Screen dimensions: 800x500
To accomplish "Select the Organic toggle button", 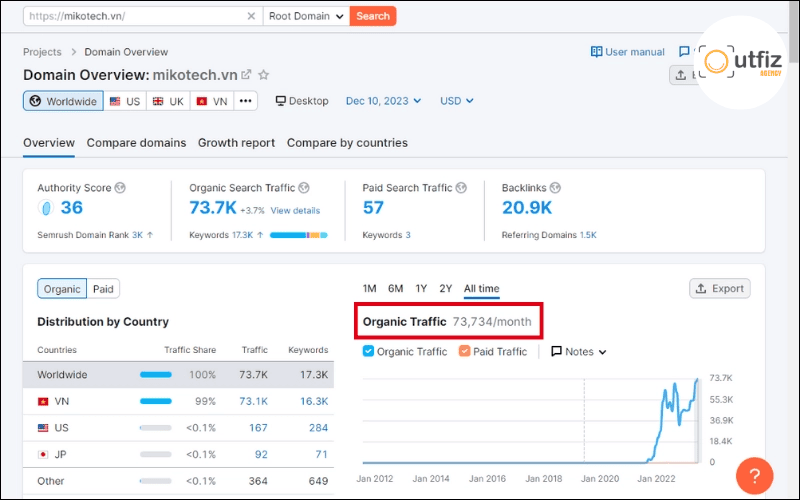I will click(62, 289).
